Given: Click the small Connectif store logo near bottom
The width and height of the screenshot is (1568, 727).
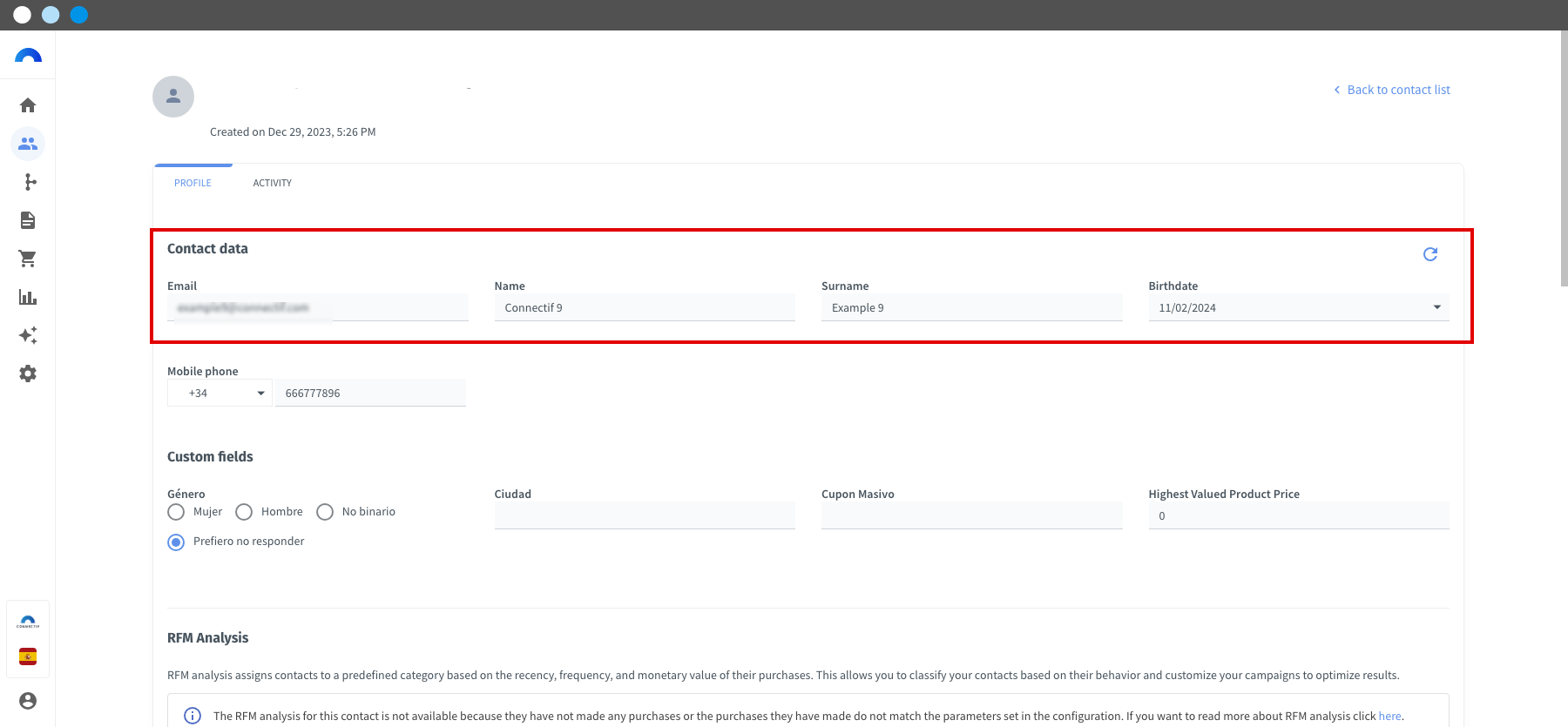Looking at the screenshot, I should pyautogui.click(x=28, y=622).
